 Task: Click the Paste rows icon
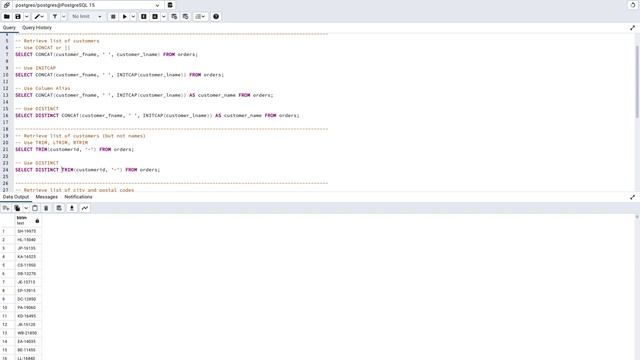pyautogui.click(x=35, y=208)
